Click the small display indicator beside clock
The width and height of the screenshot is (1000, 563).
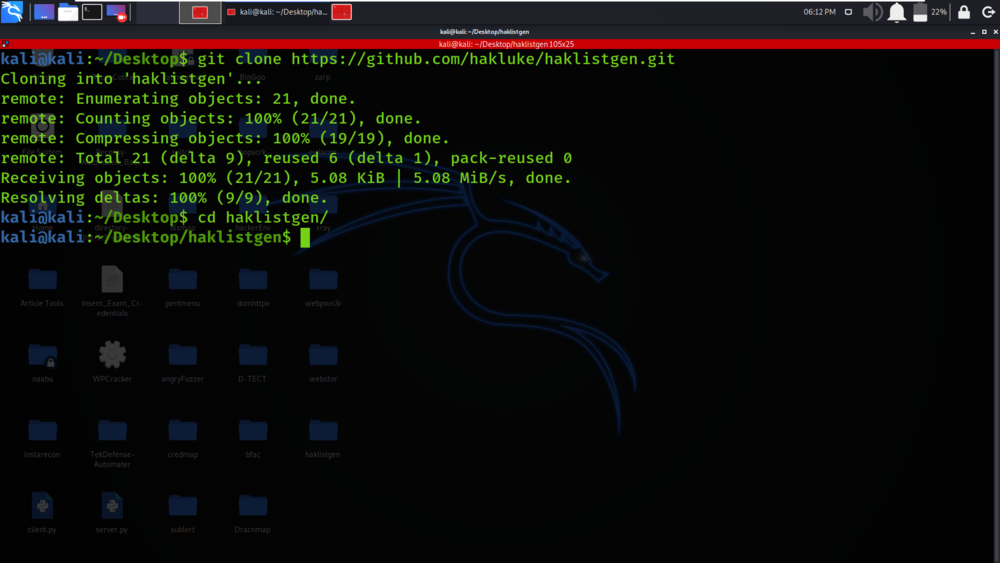tap(848, 12)
